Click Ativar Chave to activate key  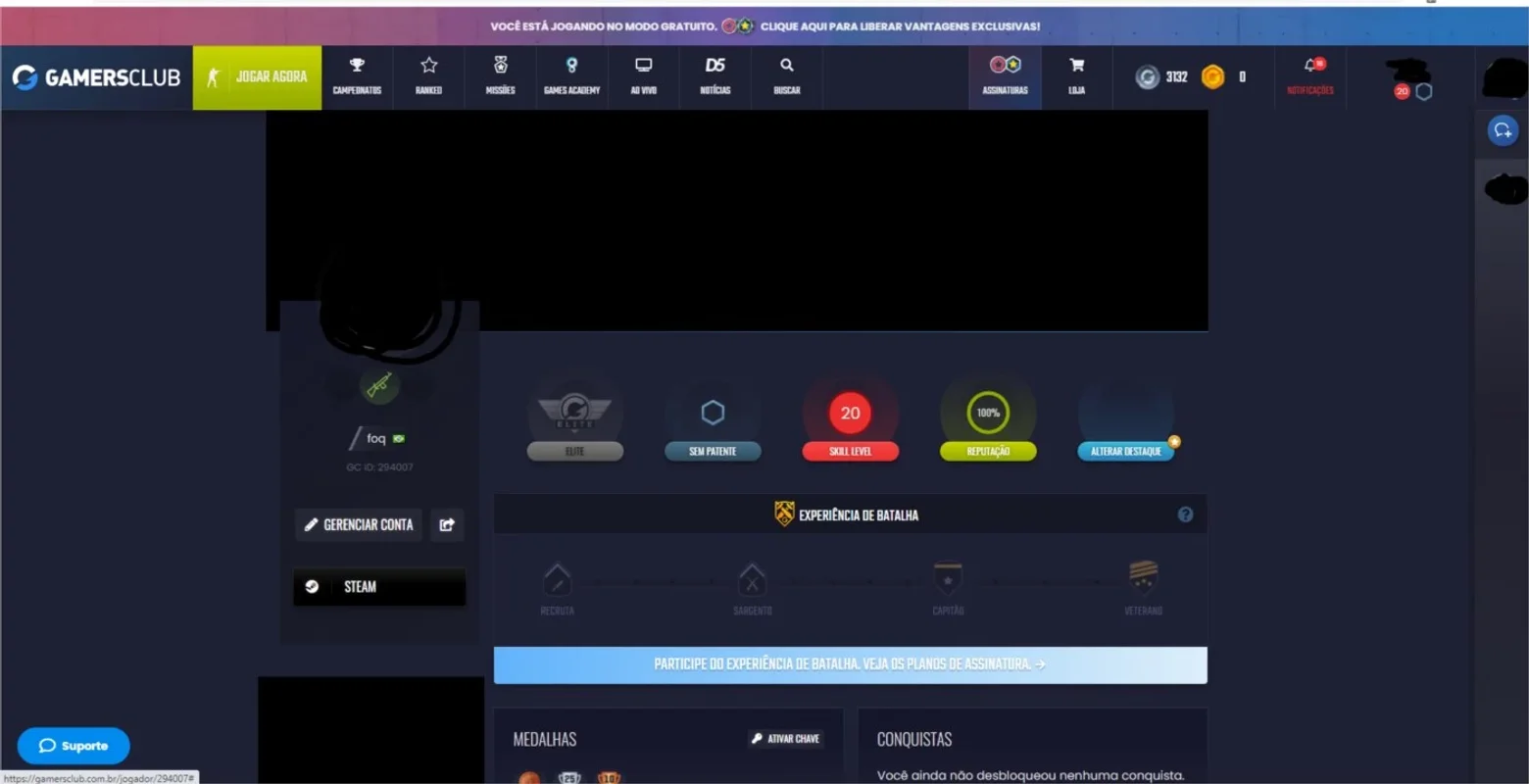(786, 739)
